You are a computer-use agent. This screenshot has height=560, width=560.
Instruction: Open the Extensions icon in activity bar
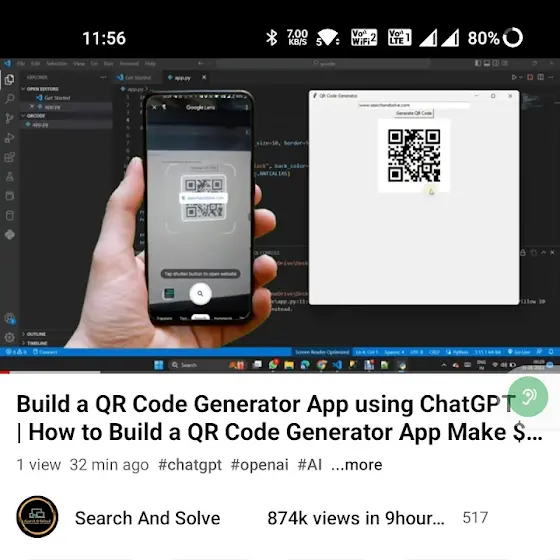pyautogui.click(x=10, y=157)
